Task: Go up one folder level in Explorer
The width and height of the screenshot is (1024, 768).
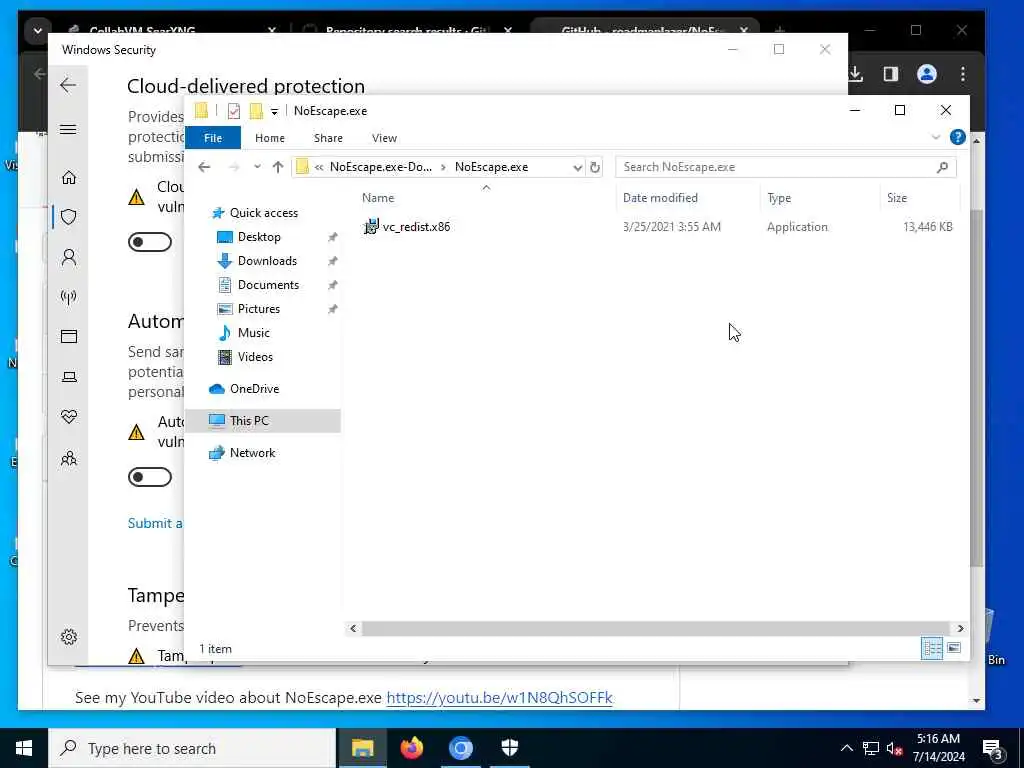Action: pyautogui.click(x=278, y=167)
